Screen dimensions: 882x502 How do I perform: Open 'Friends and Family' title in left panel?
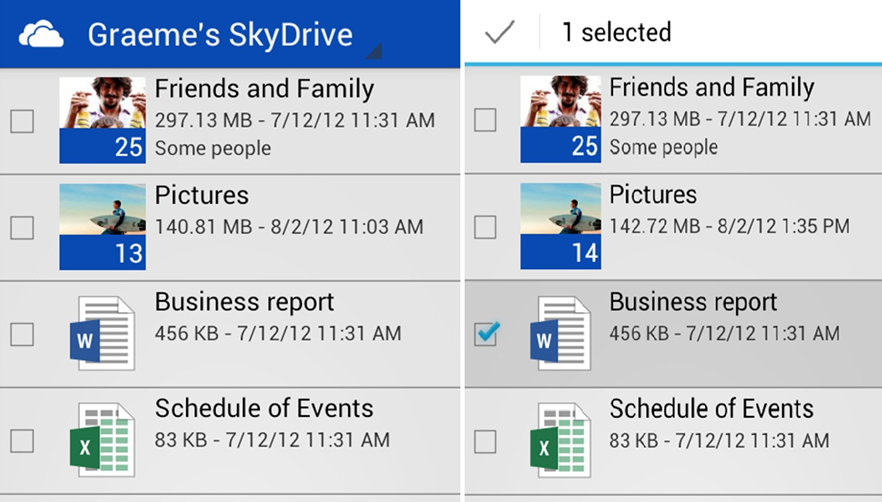click(x=264, y=89)
